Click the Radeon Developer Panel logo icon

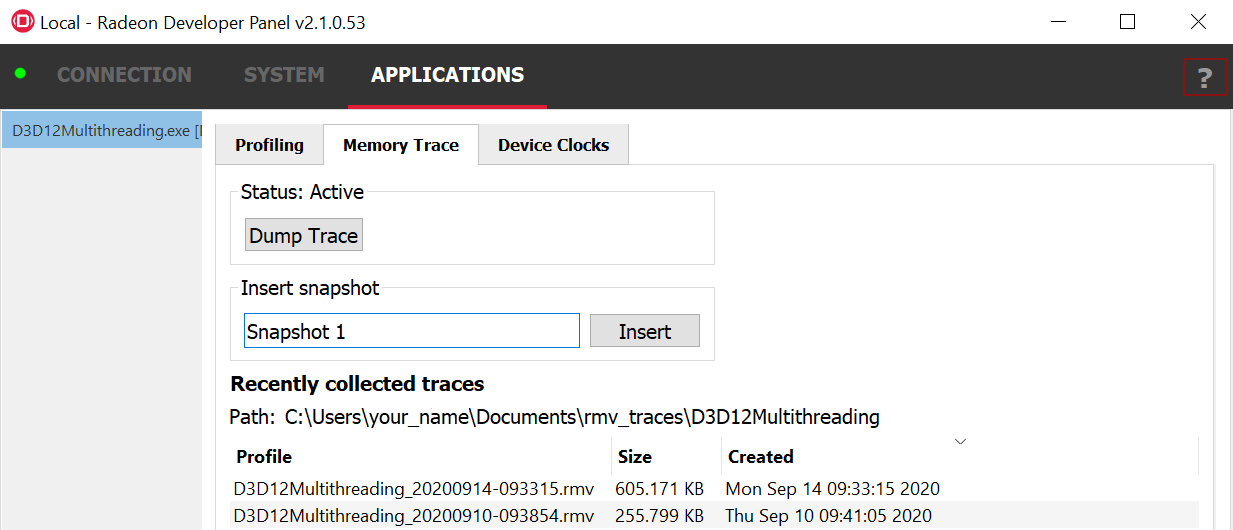(22, 22)
